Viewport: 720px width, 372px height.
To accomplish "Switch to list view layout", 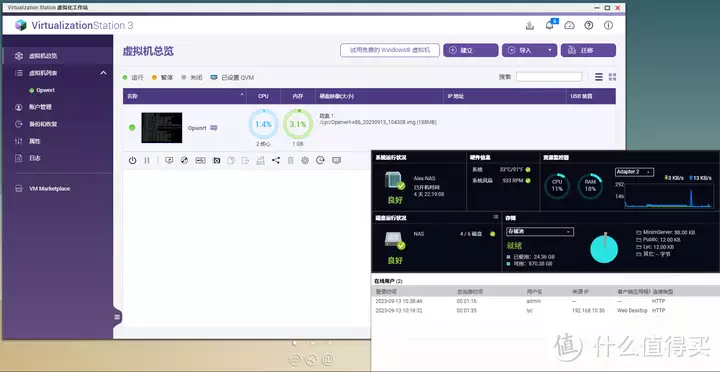I will pos(599,77).
